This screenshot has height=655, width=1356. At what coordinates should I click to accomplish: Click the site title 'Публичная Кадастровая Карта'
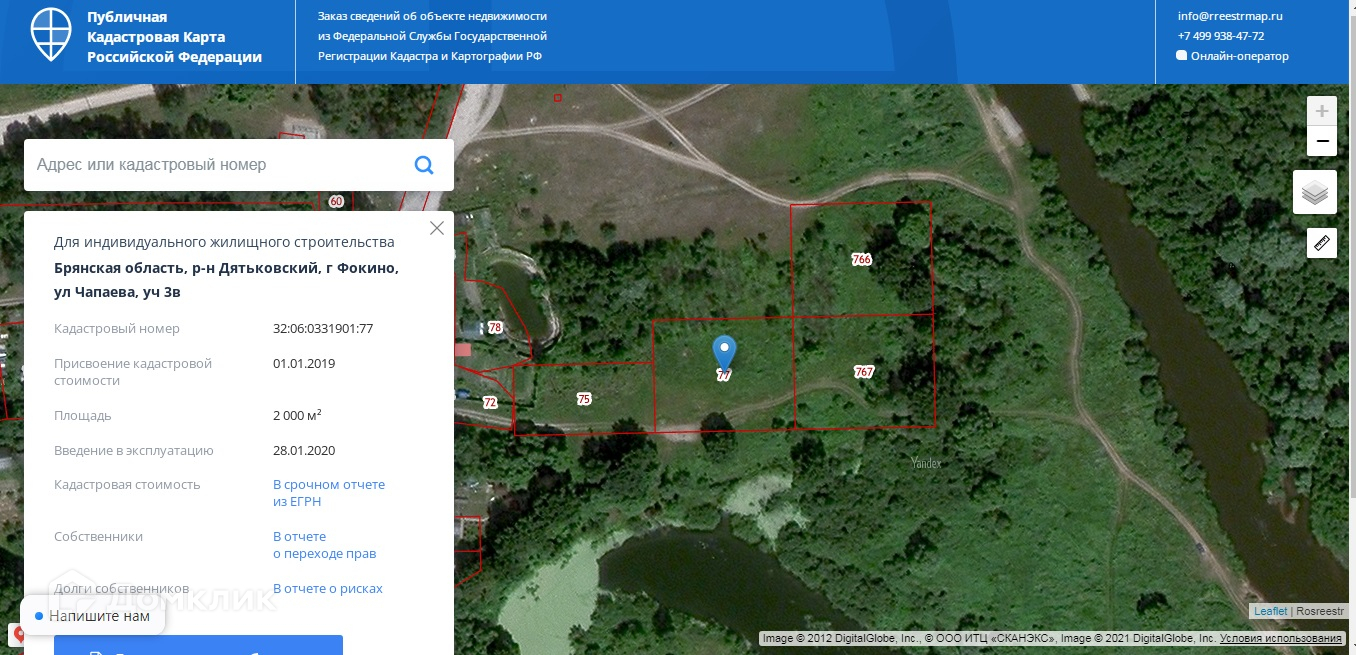174,37
